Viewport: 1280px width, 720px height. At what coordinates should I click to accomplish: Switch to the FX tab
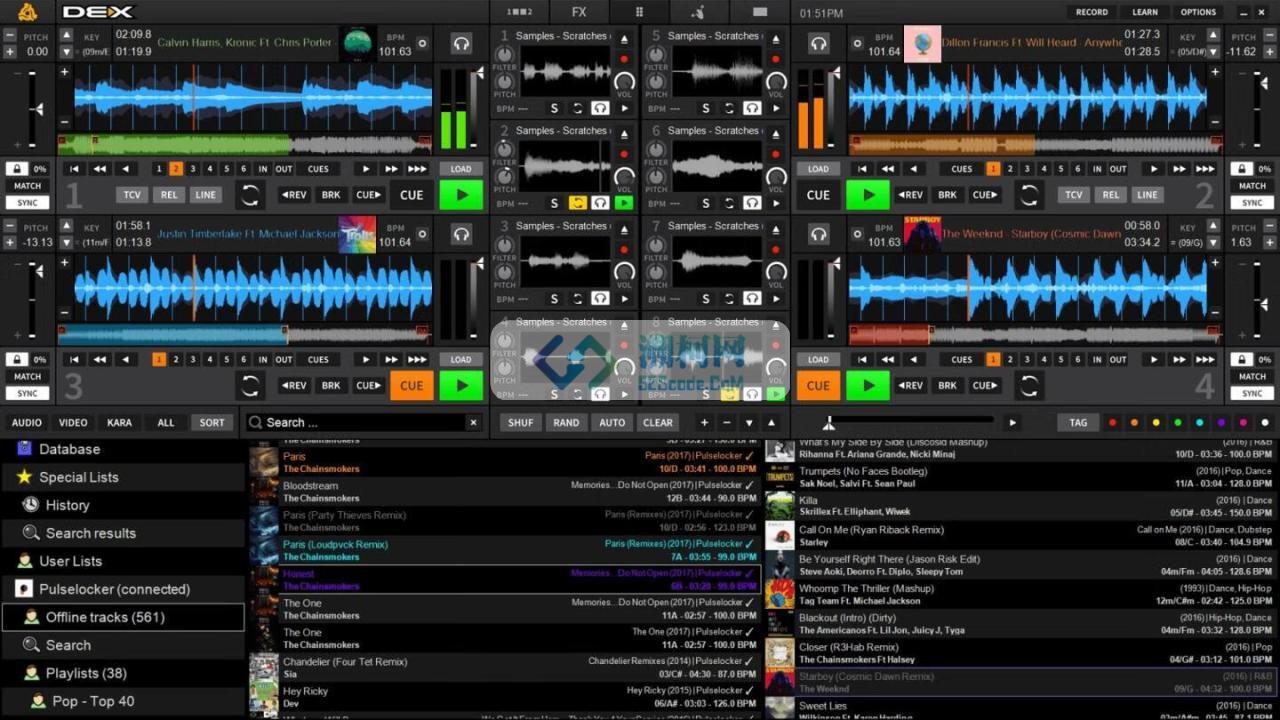pyautogui.click(x=579, y=12)
